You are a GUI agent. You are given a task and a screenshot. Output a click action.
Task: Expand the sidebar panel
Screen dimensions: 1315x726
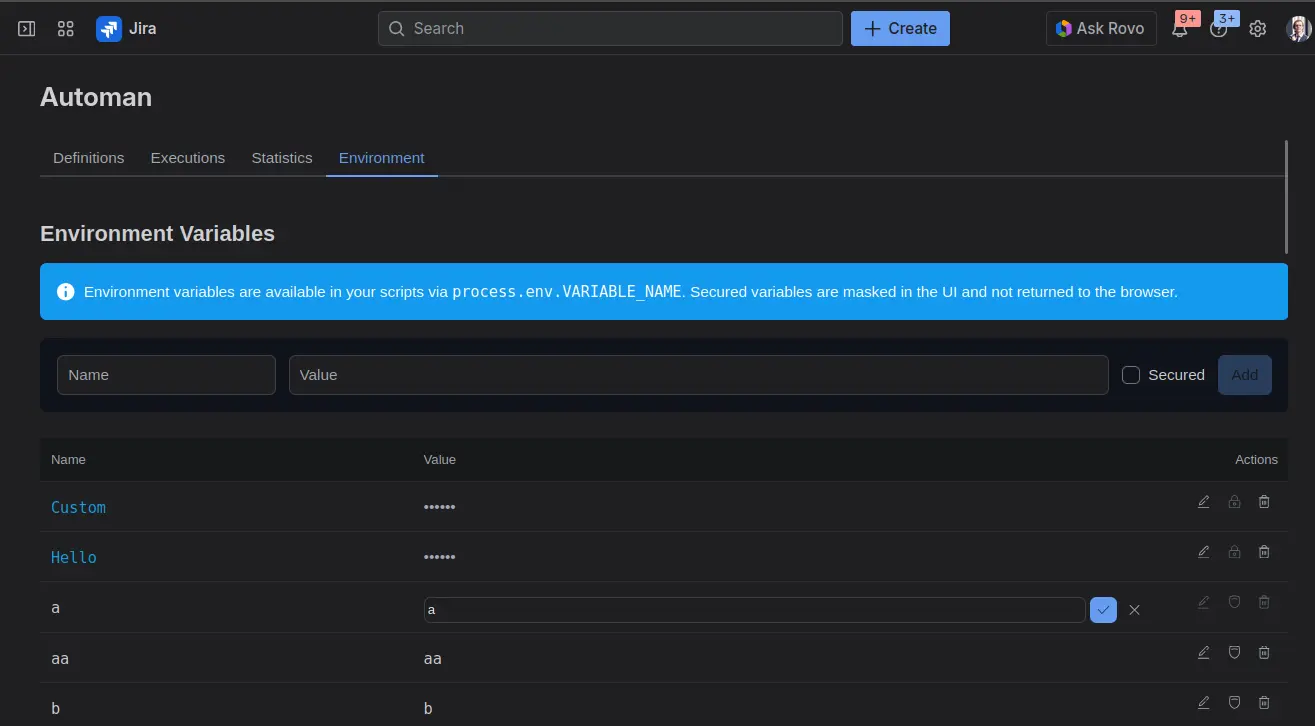point(27,29)
